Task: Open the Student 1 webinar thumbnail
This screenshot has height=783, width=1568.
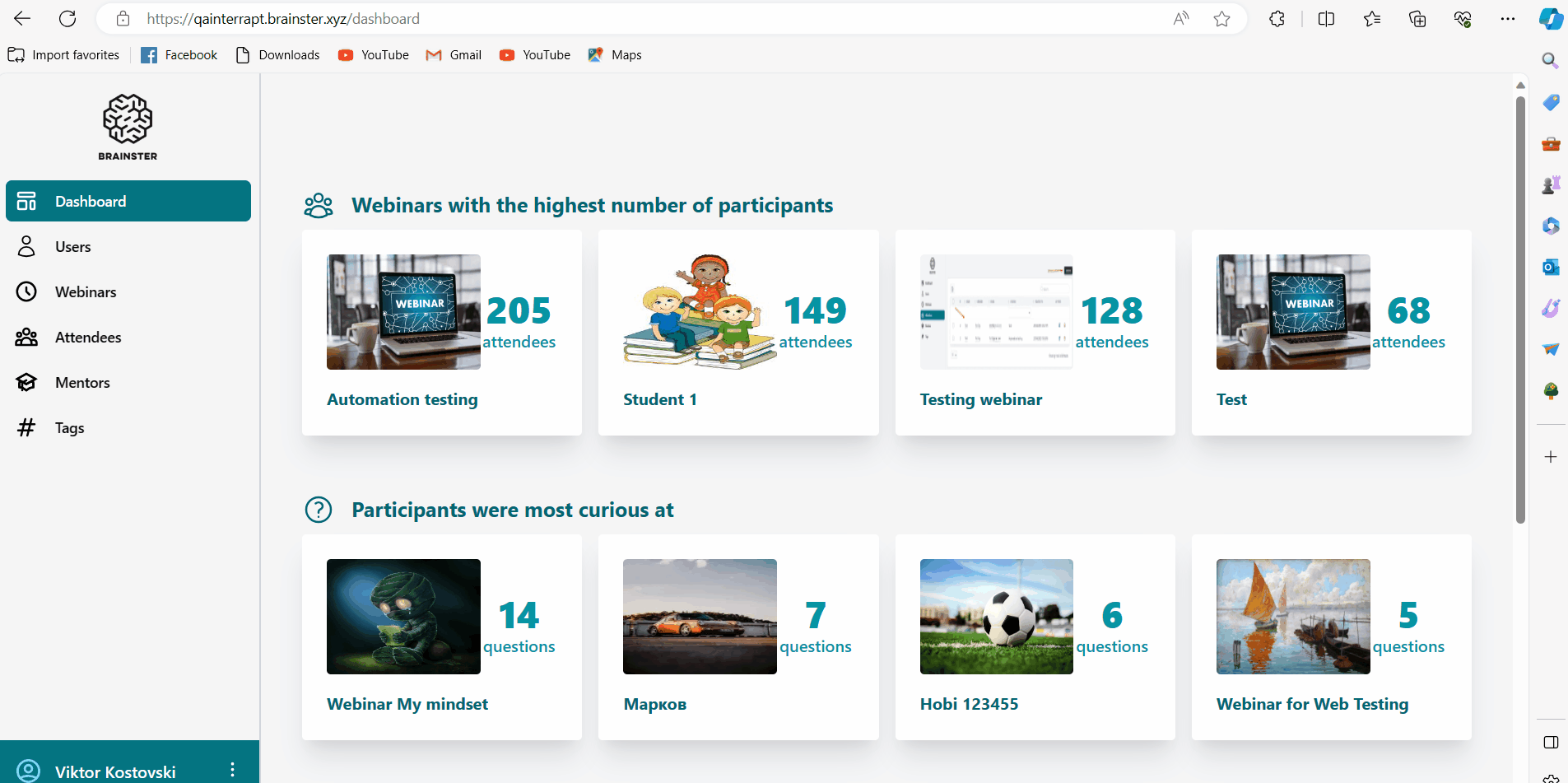Action: (700, 312)
